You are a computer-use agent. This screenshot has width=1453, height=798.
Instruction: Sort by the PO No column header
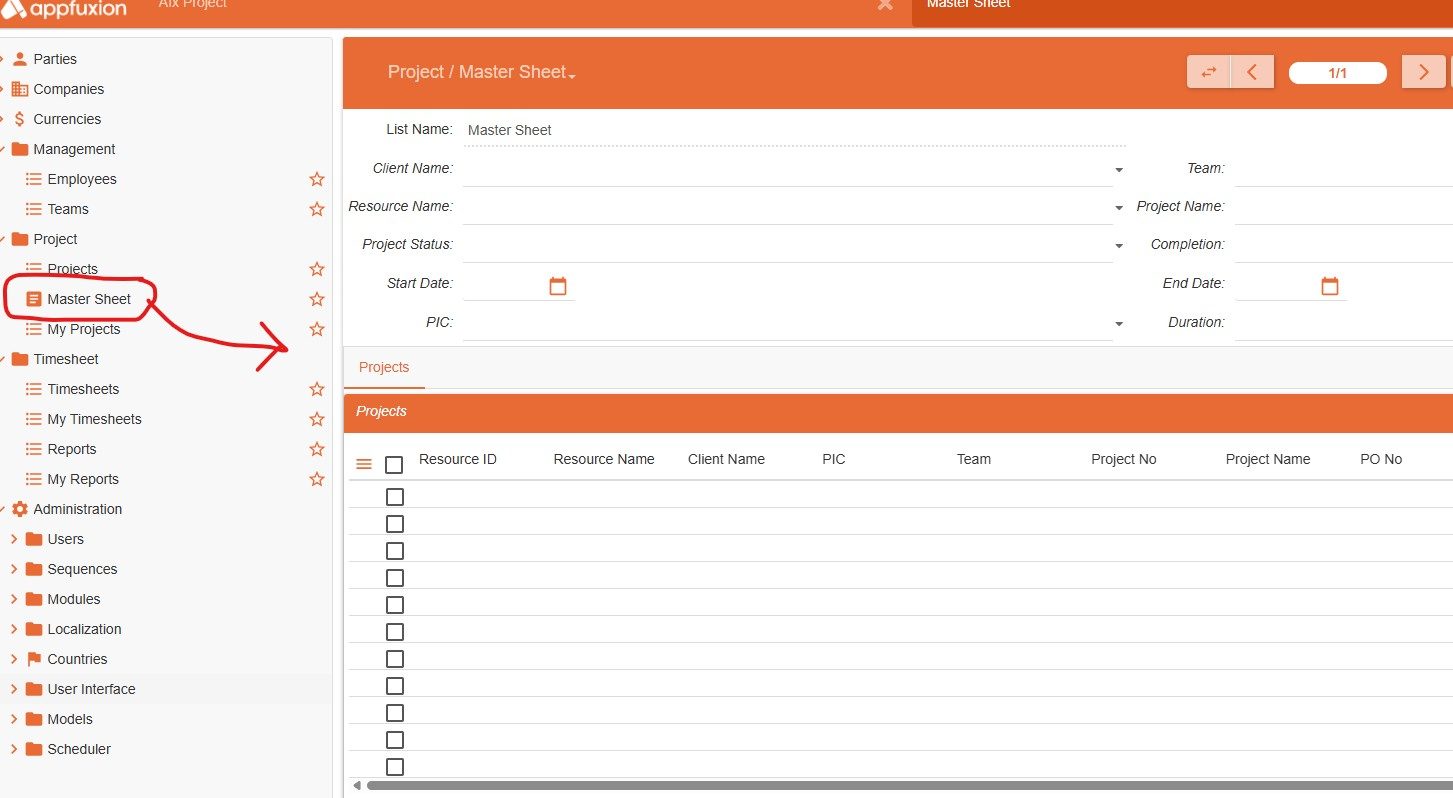[x=1381, y=459]
